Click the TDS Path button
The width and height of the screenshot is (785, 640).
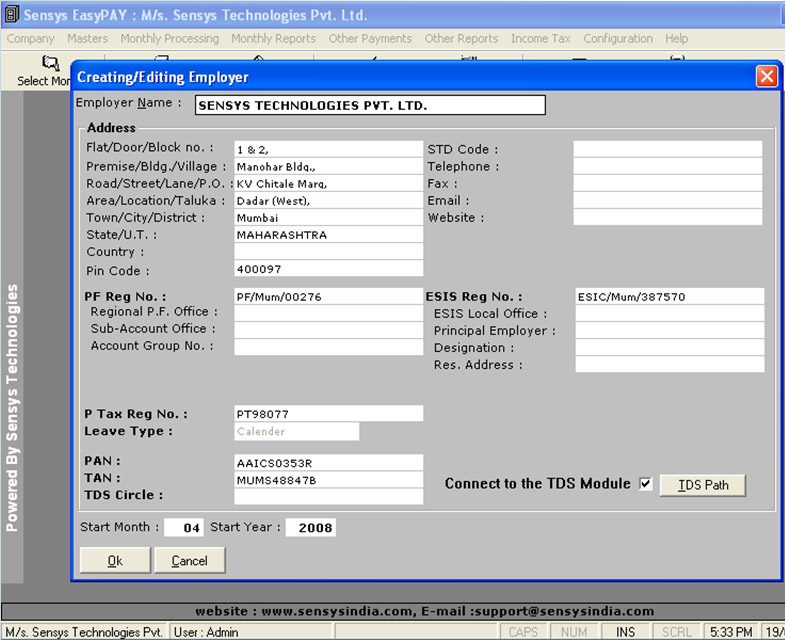point(703,485)
